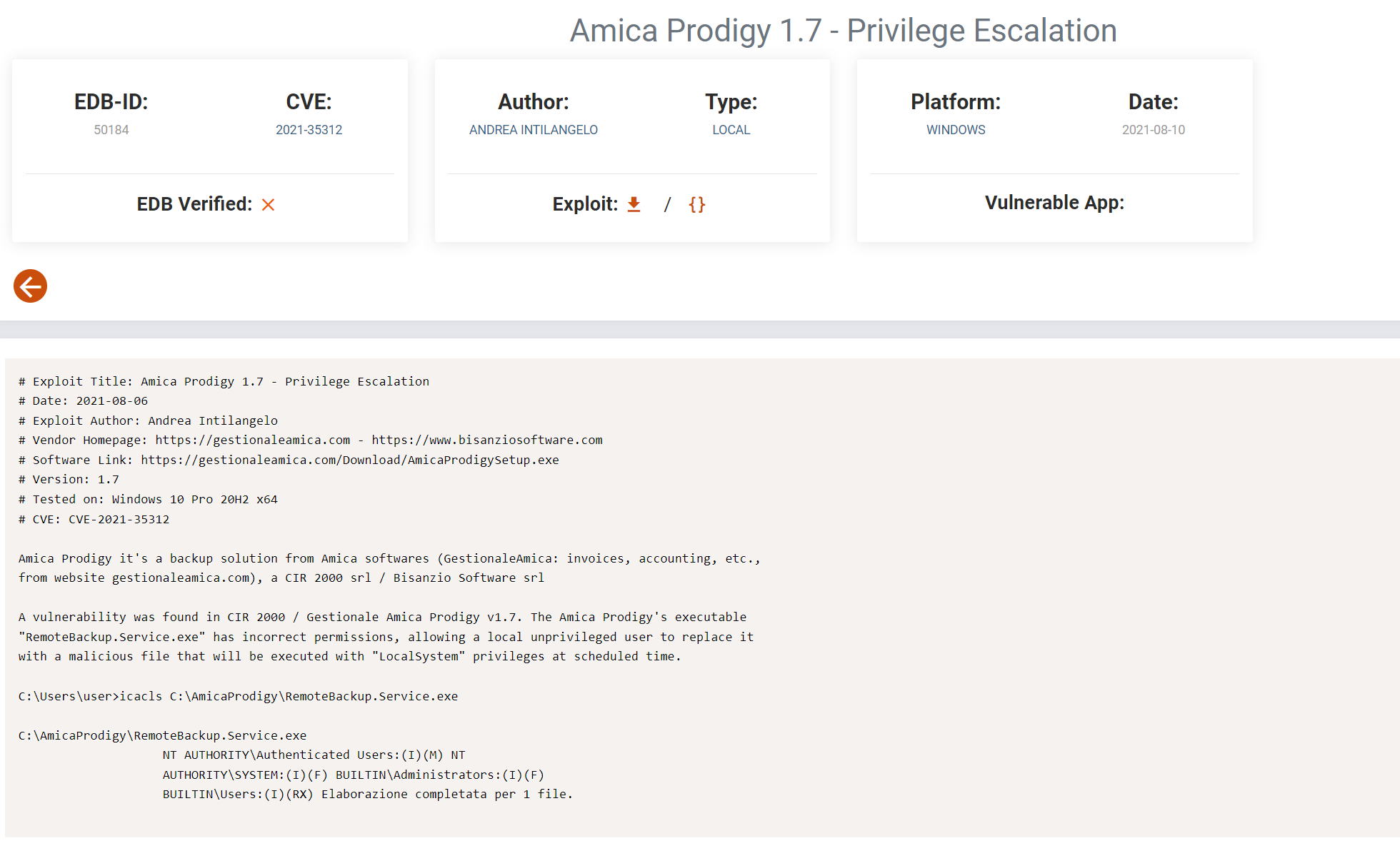The image size is (1400, 841).
Task: View raw exploit via curly braces icon
Action: (696, 205)
